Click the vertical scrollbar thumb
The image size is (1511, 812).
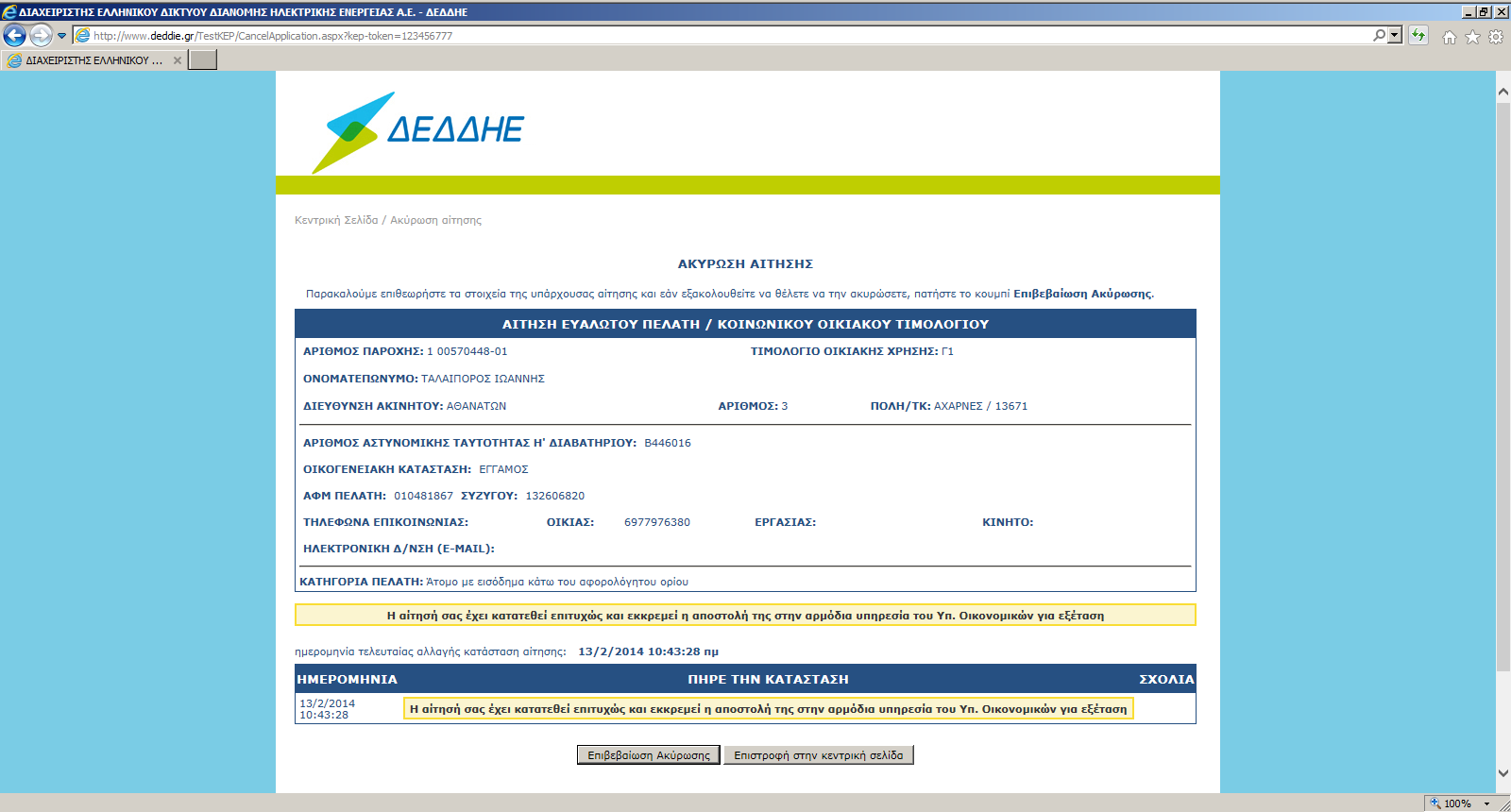click(1503, 387)
